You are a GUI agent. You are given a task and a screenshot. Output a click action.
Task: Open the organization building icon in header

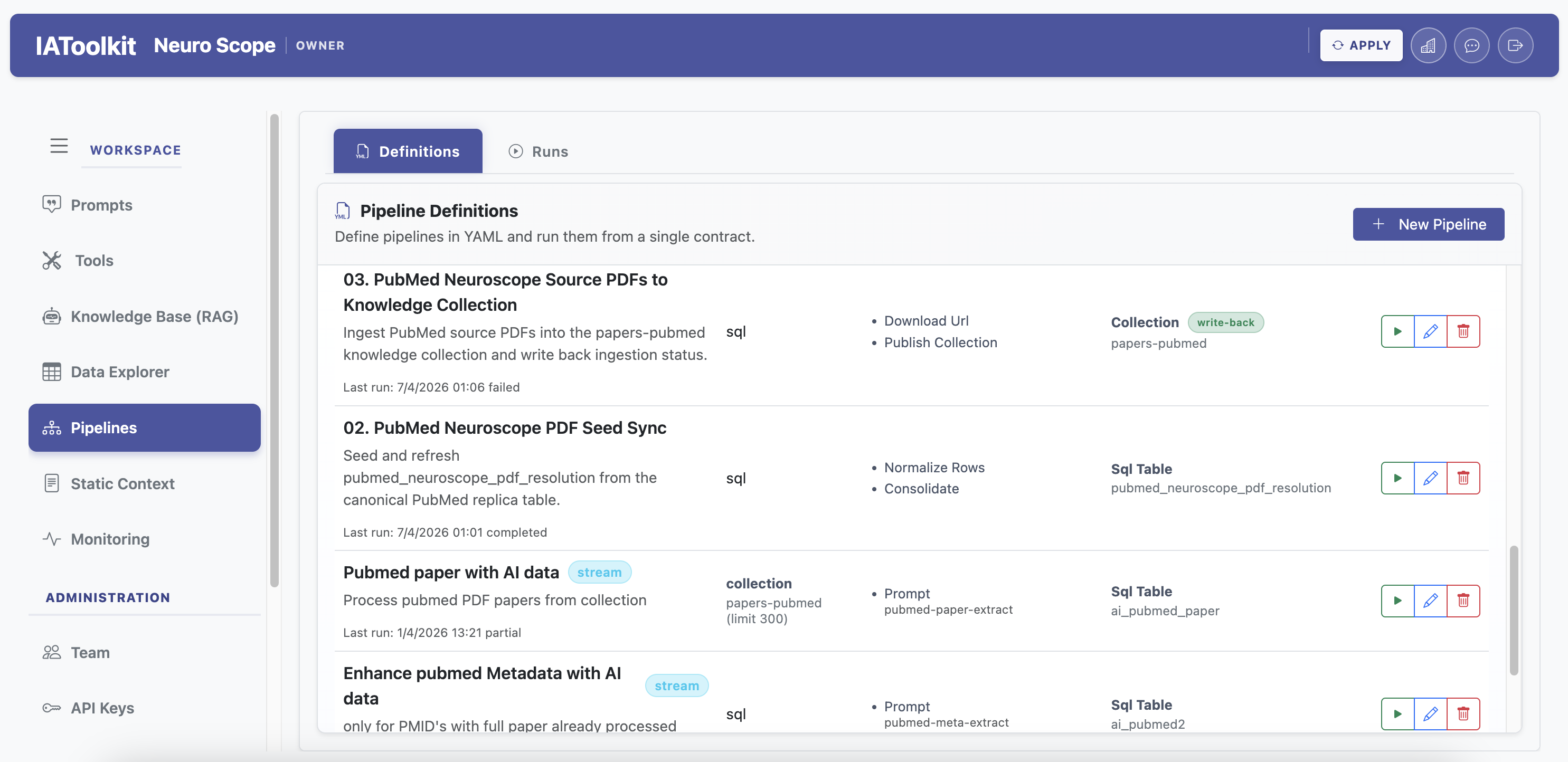1429,45
